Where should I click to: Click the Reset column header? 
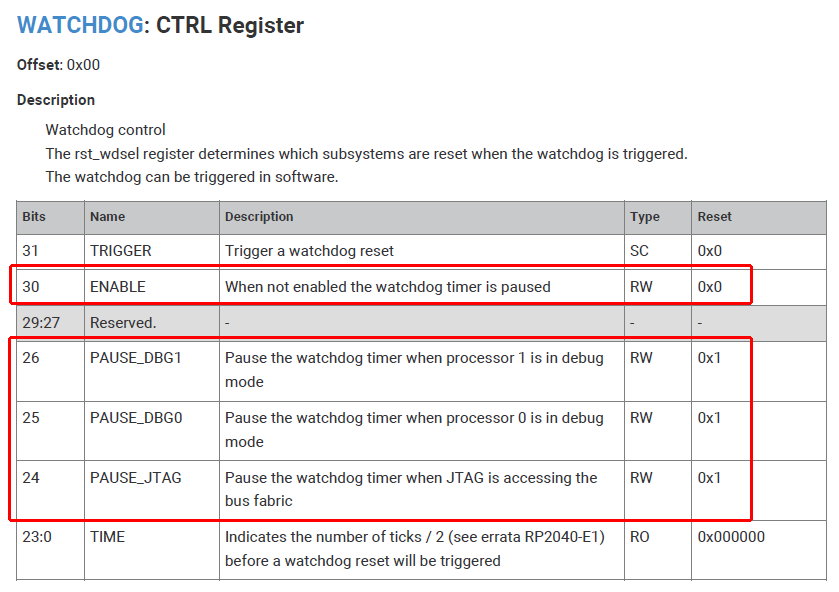pos(714,216)
